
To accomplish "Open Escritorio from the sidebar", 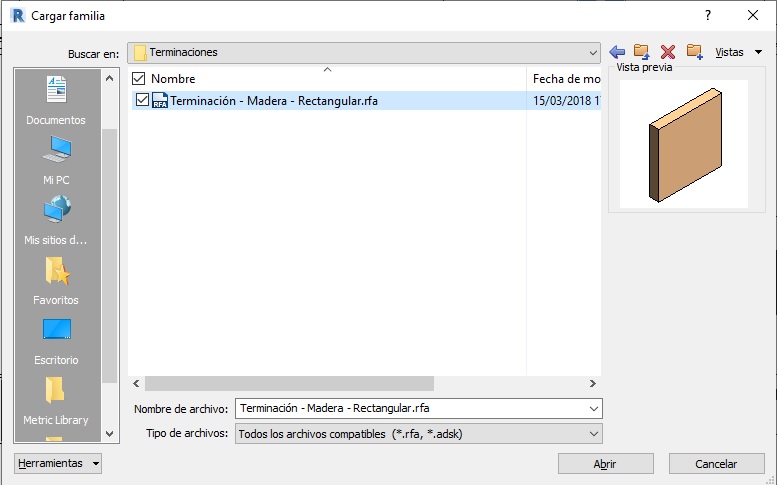I will (55, 342).
